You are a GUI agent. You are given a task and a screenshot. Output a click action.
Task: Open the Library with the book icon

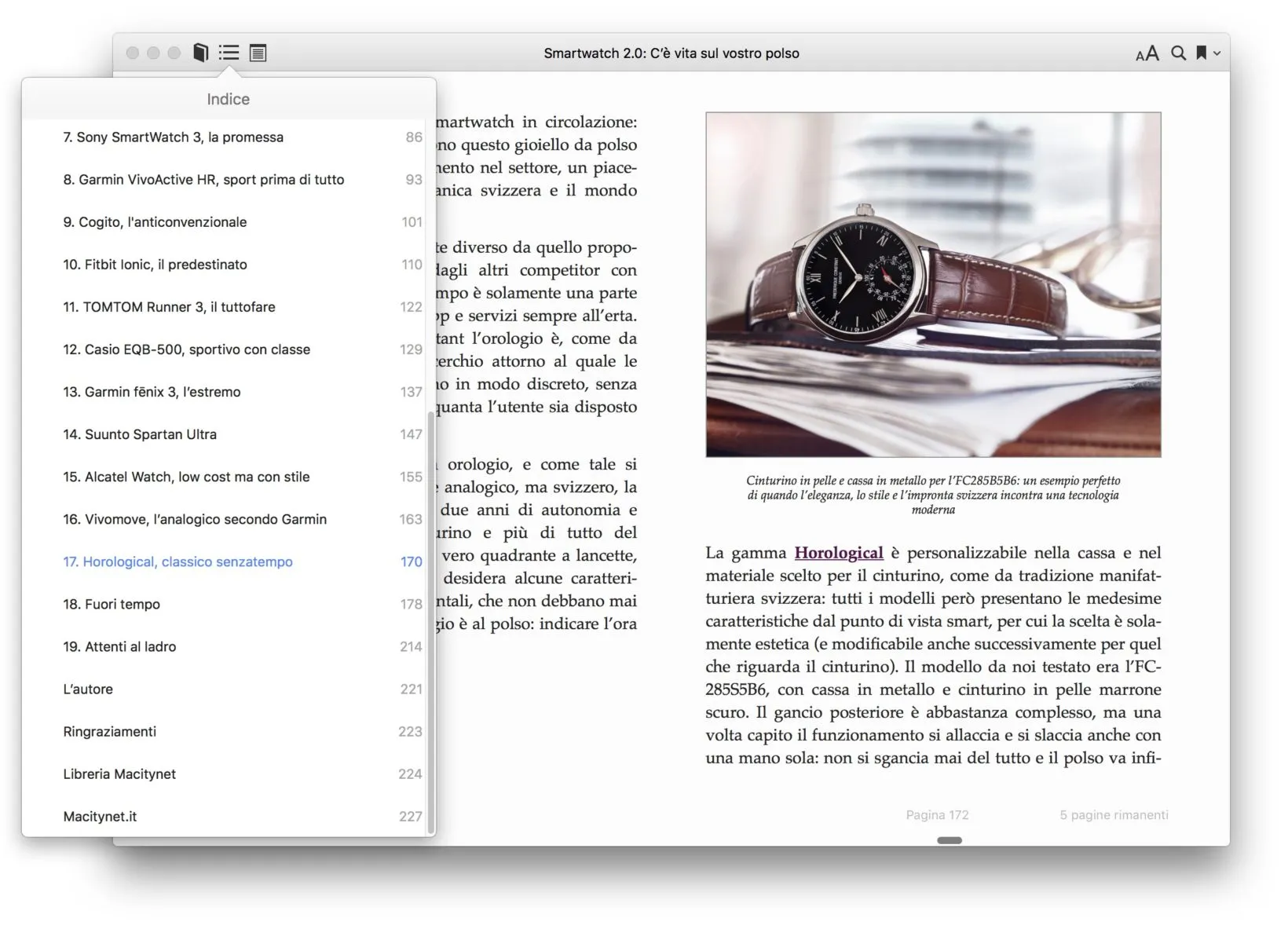coord(200,53)
